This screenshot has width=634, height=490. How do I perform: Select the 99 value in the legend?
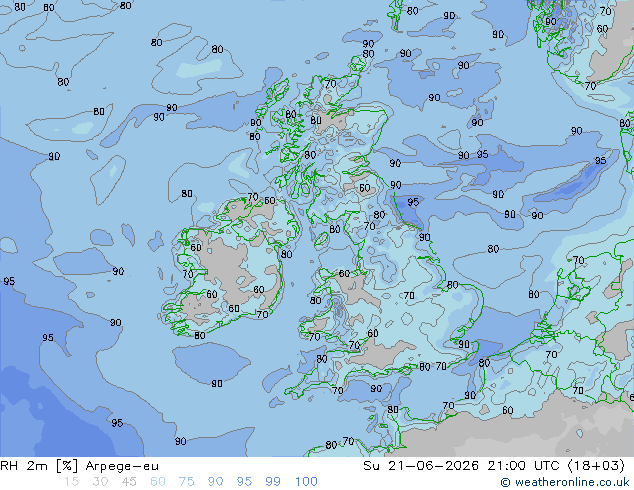tap(273, 482)
